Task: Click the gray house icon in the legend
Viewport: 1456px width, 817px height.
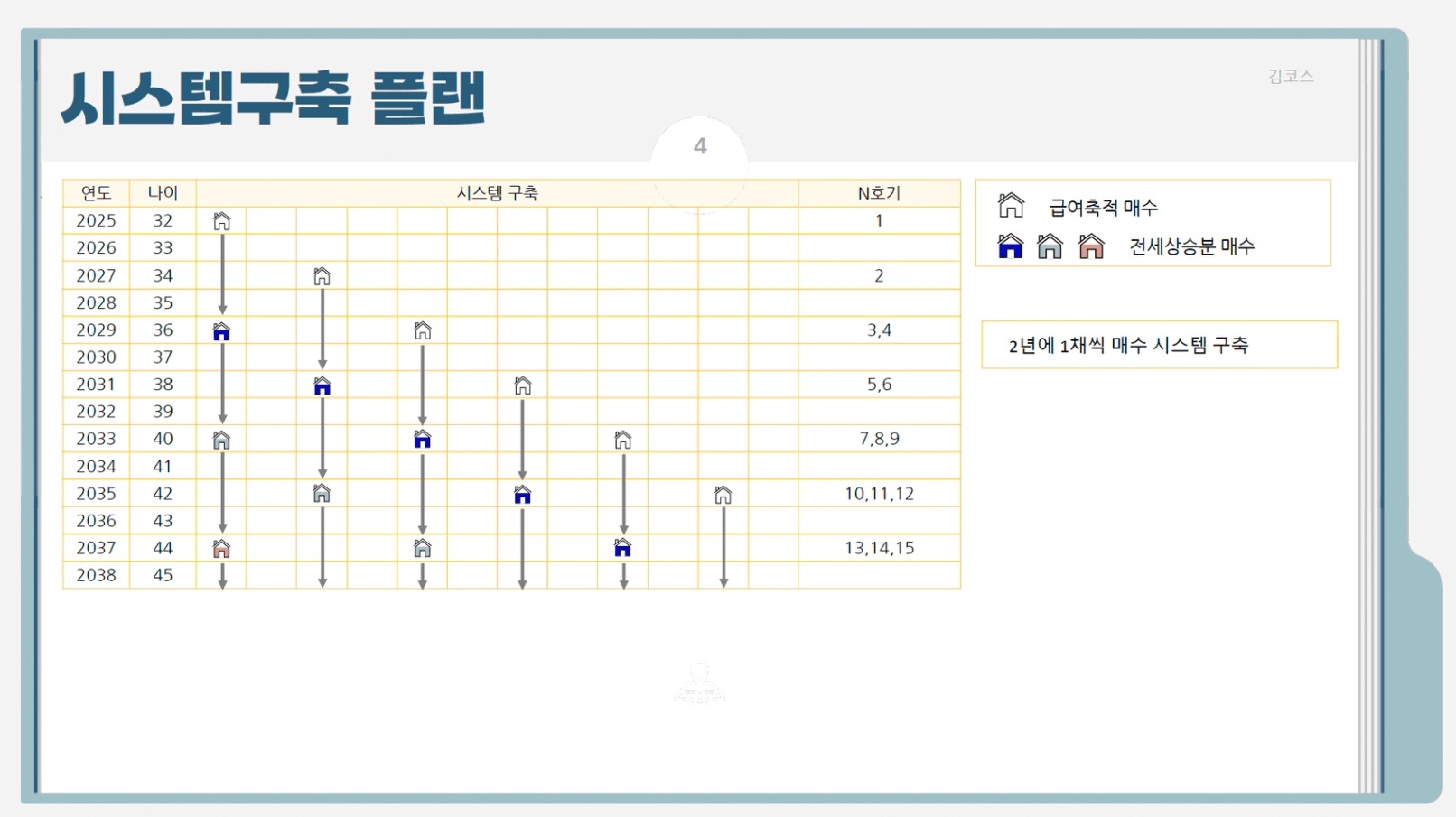Action: (x=1050, y=246)
